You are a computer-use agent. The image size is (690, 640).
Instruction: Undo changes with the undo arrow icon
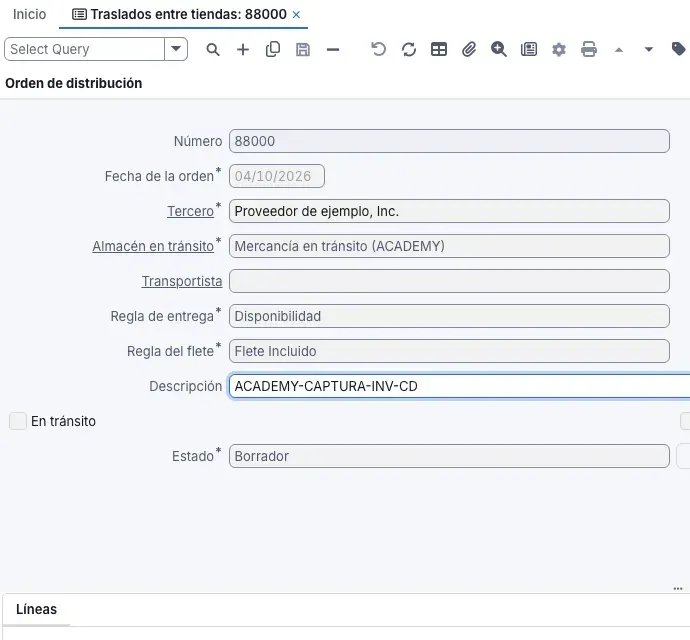(378, 49)
